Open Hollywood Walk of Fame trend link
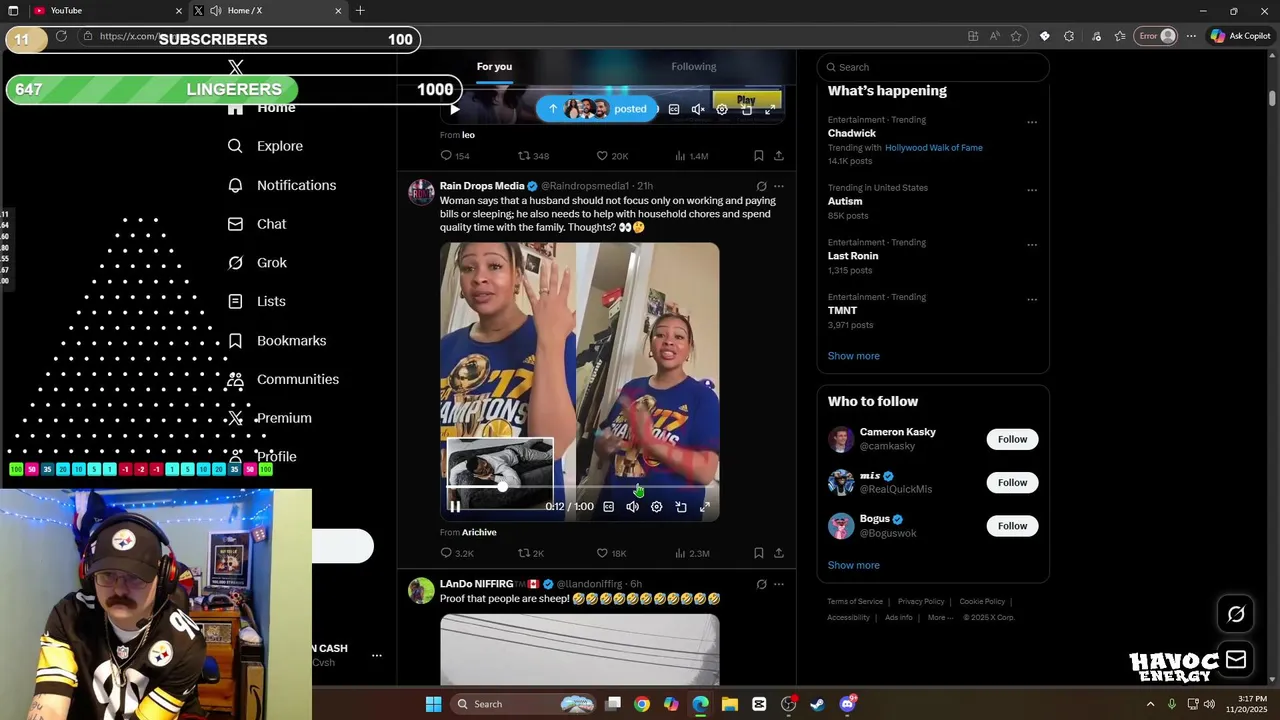This screenshot has width=1280, height=720. click(x=933, y=148)
